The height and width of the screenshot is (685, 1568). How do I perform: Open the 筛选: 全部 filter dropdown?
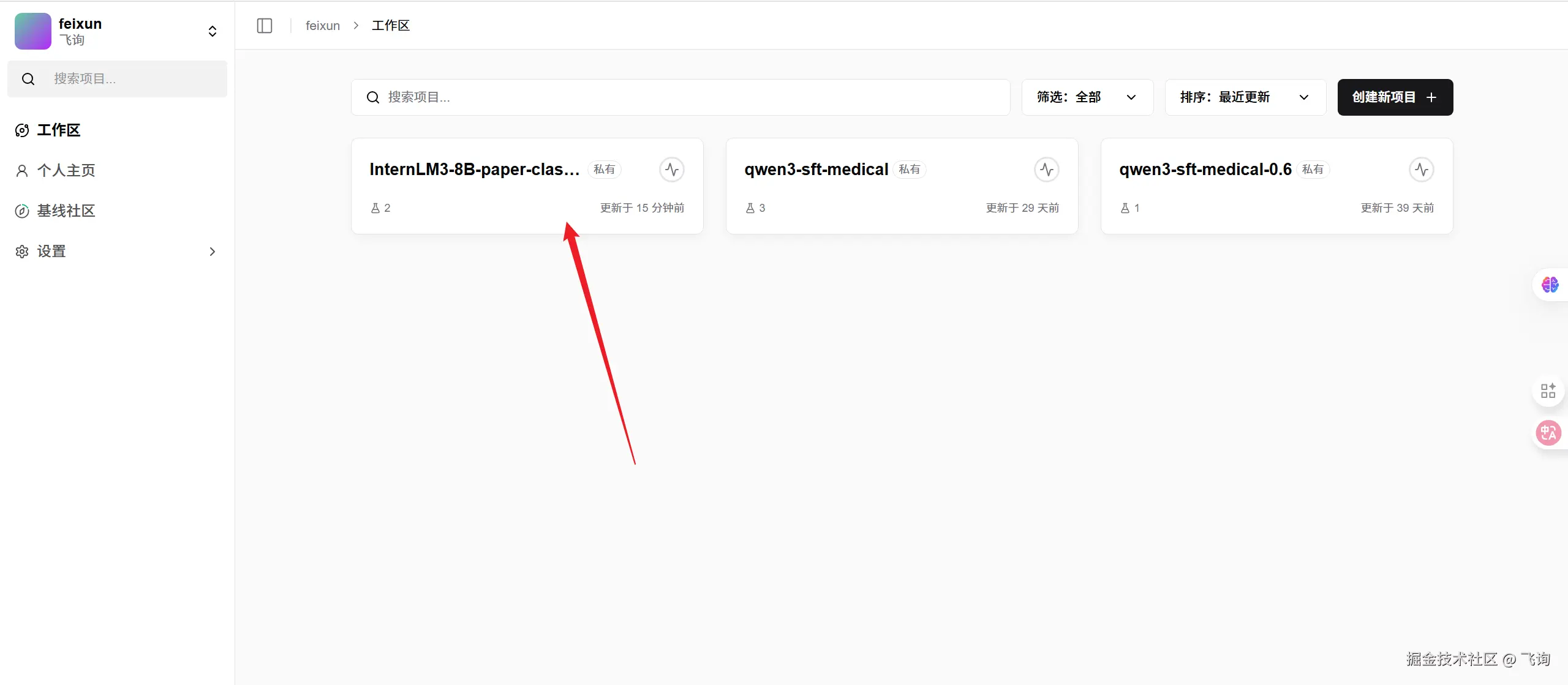tap(1087, 97)
